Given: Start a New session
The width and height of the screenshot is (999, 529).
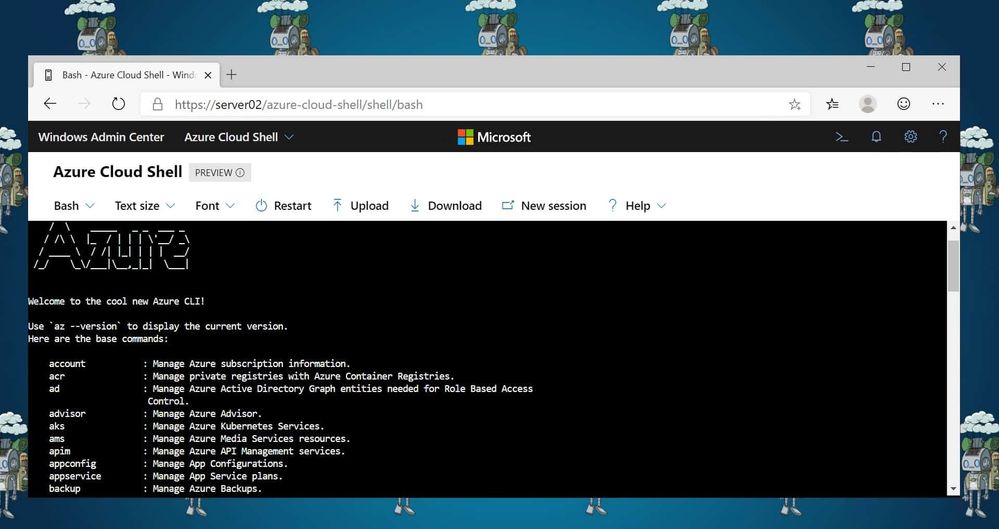Looking at the screenshot, I should point(543,206).
